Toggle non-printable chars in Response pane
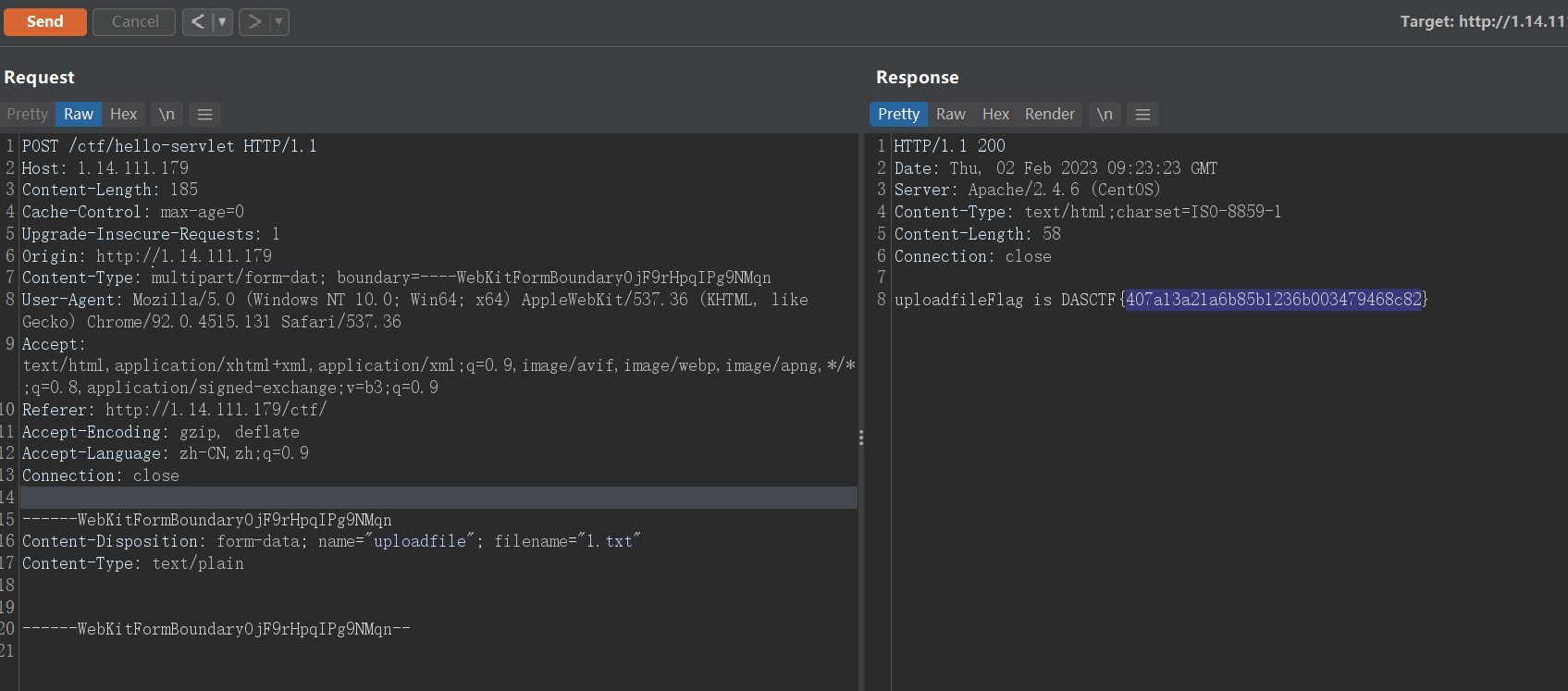 click(x=1105, y=114)
